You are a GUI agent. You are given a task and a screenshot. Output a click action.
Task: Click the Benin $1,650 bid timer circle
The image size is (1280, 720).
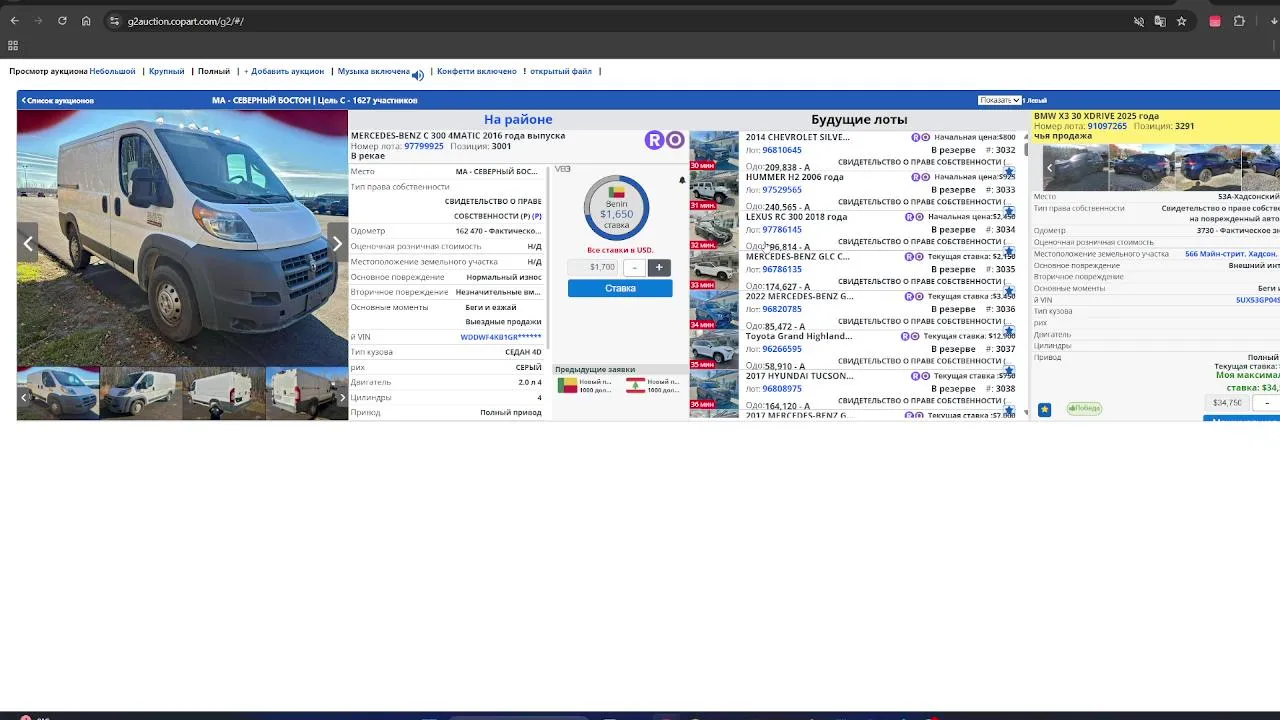pos(616,208)
